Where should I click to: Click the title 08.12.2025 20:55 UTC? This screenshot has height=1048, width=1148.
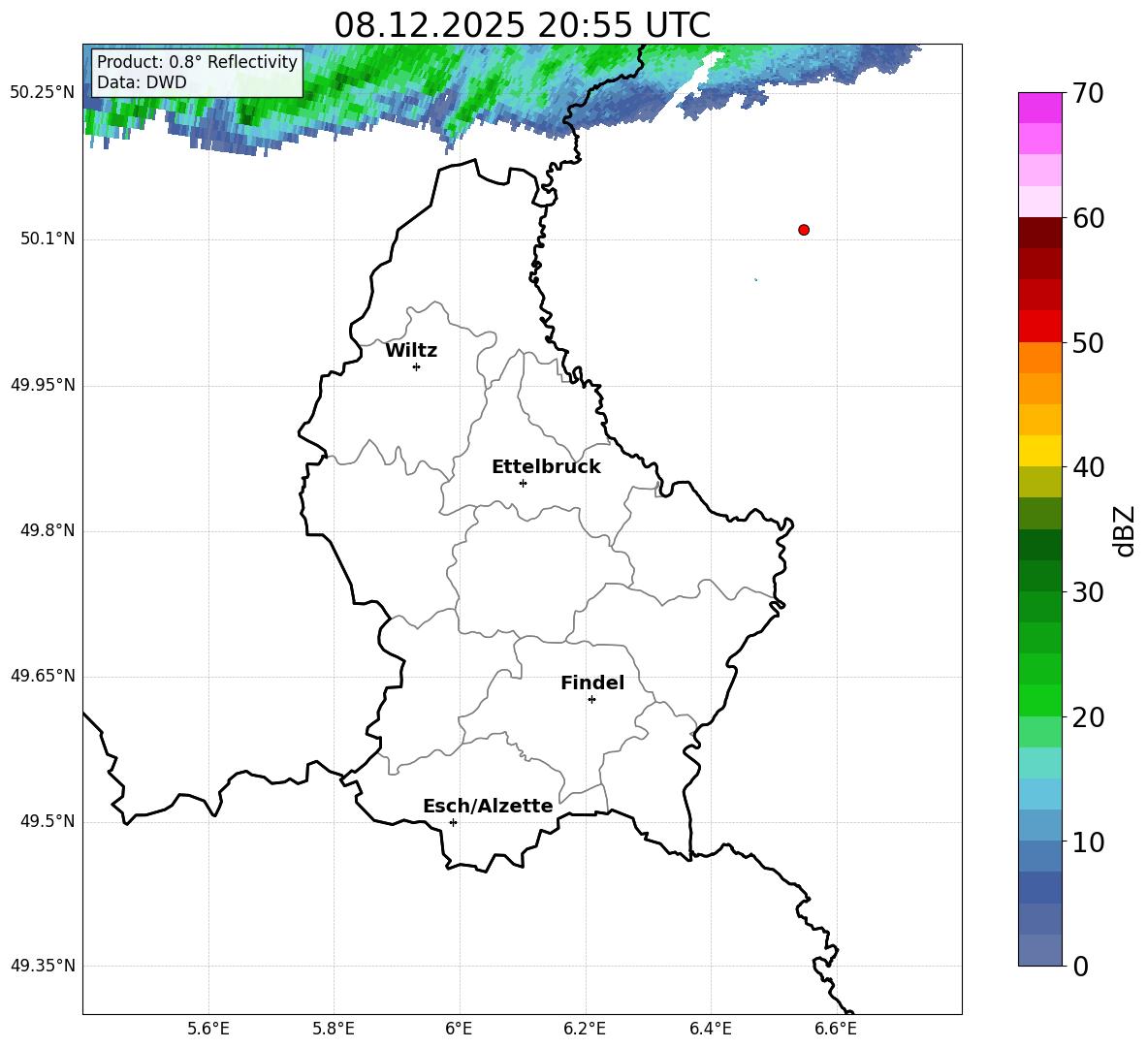coord(522,25)
